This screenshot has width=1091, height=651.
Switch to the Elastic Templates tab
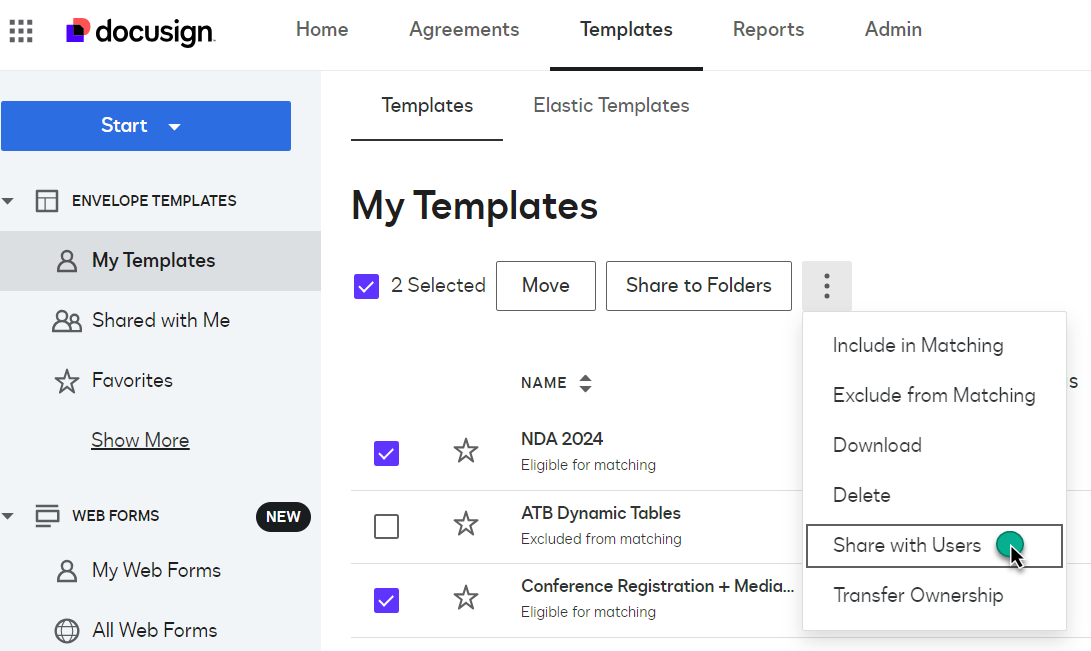coord(611,105)
